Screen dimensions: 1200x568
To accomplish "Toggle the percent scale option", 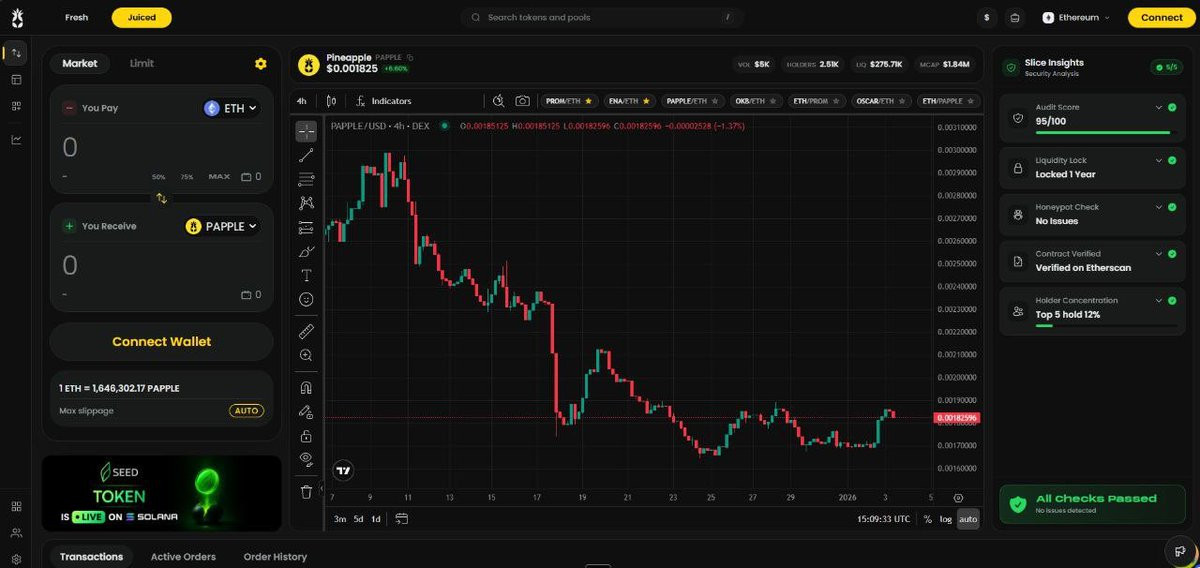I will (928, 519).
